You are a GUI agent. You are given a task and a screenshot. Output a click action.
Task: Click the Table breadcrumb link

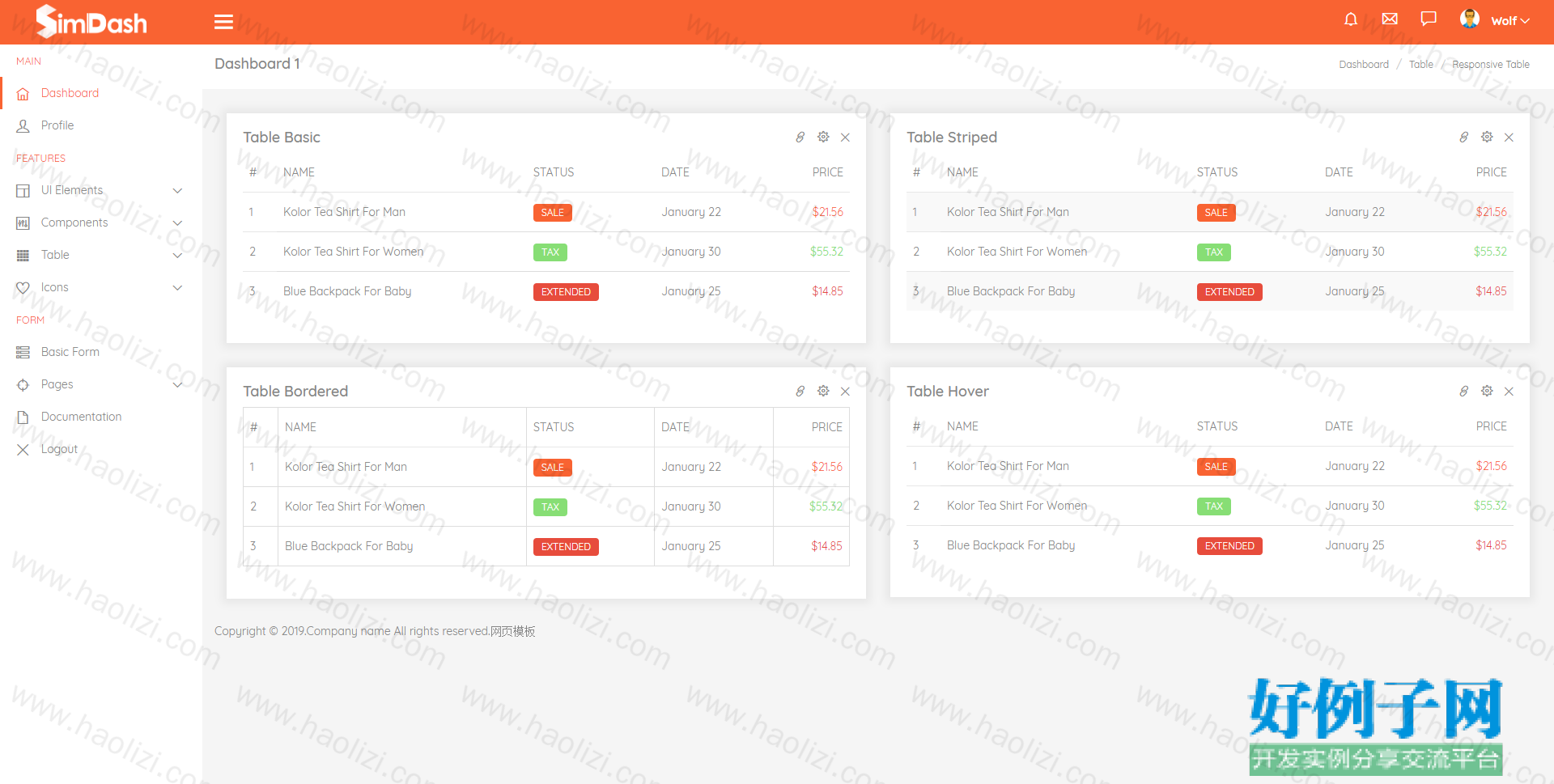click(x=1420, y=65)
